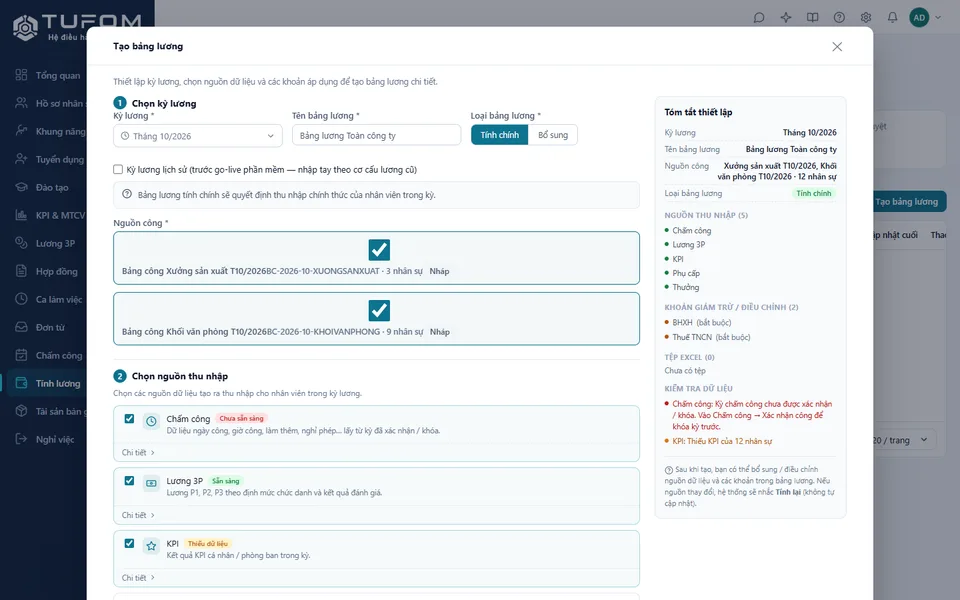Select the Tính chính payroll type

(x=500, y=135)
